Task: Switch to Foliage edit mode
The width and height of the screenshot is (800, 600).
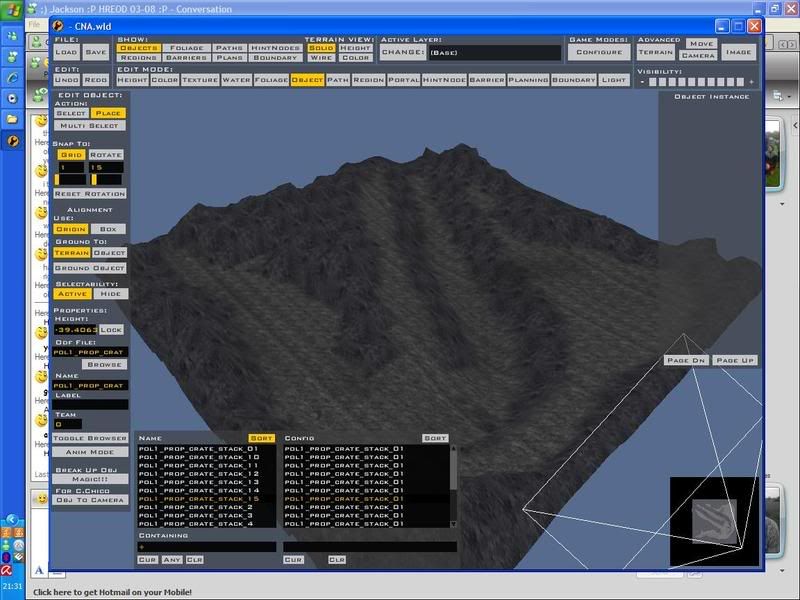Action: [271, 80]
